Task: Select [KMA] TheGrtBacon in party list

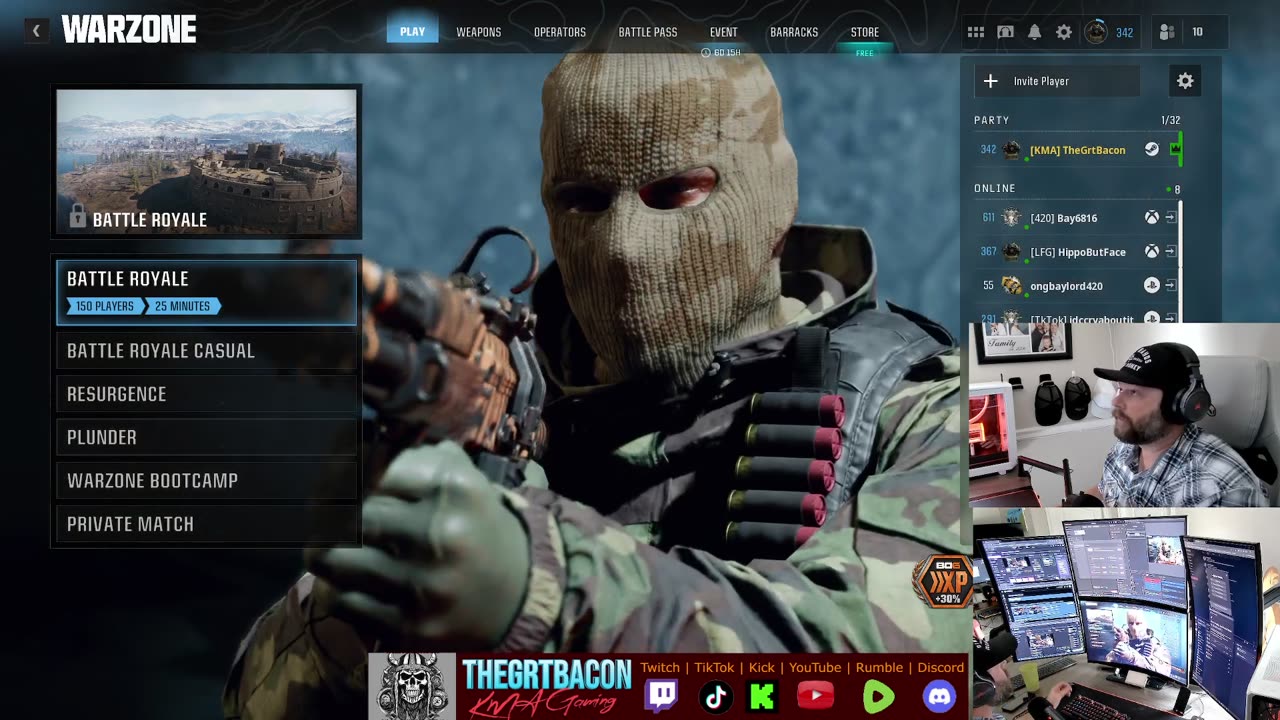Action: pyautogui.click(x=1076, y=149)
